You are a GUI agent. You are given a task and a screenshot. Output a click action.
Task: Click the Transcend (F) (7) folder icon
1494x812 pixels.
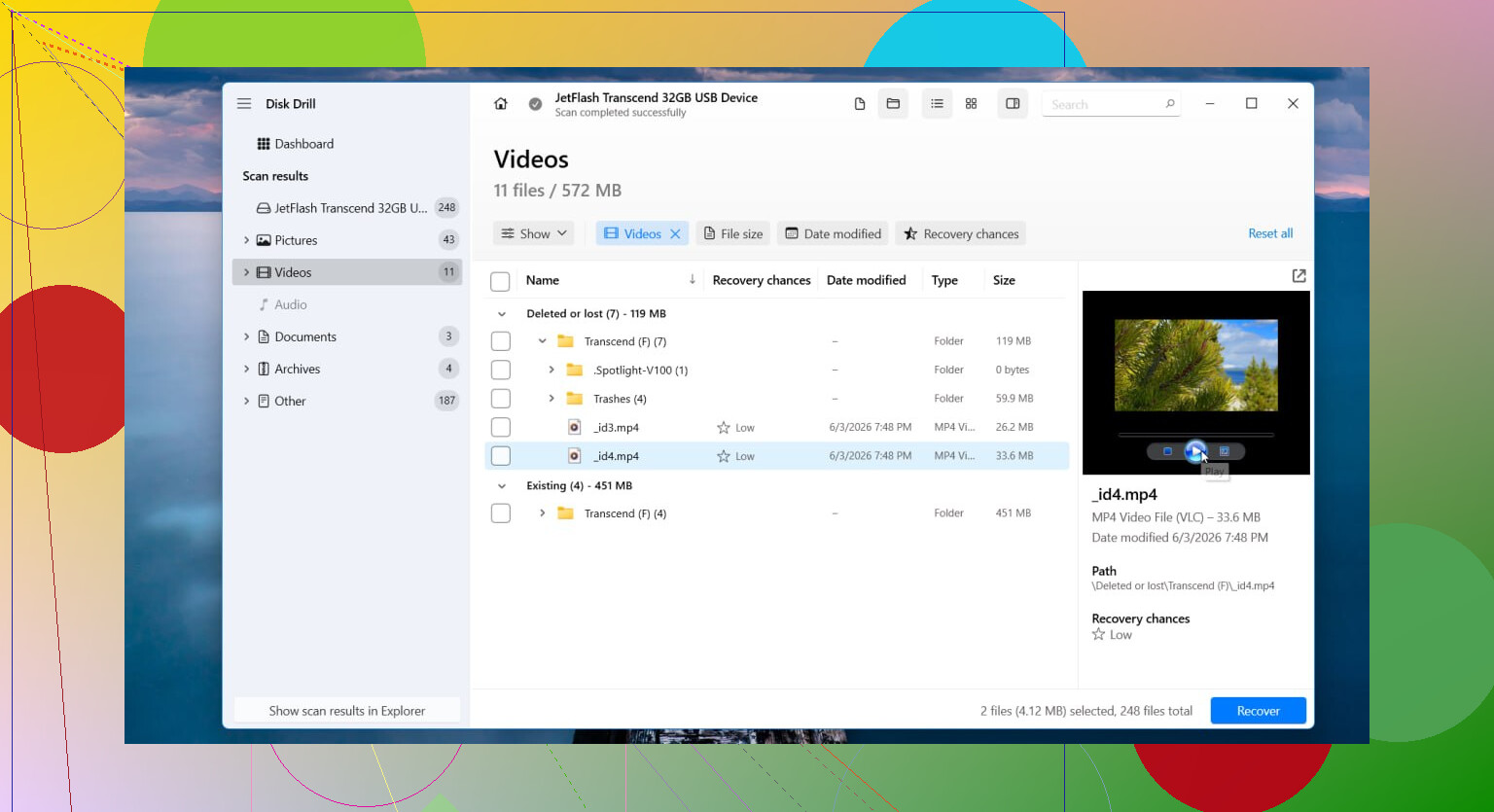coord(565,341)
